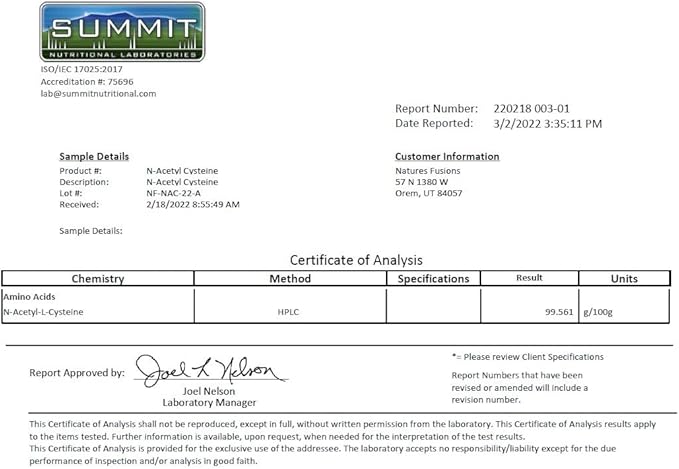Click the N-Acetyl-L-Cysteine table row label
The image size is (679, 469).
tap(43, 312)
